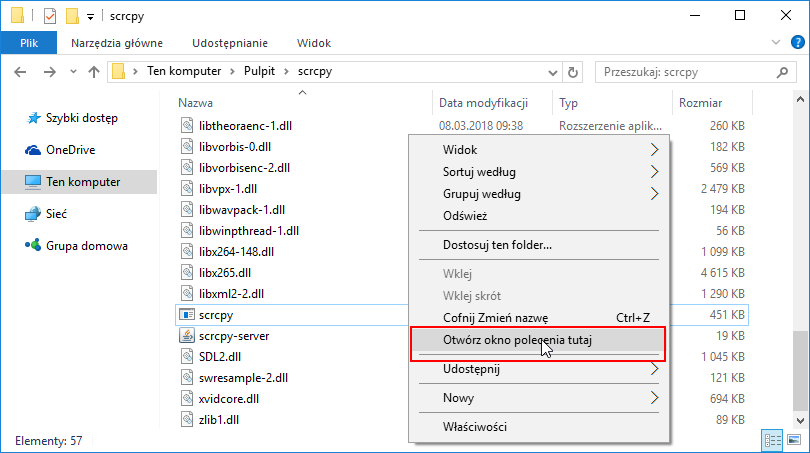Open the Sortuj według submenu
Screen dimensions: 810x453
[x=539, y=171]
